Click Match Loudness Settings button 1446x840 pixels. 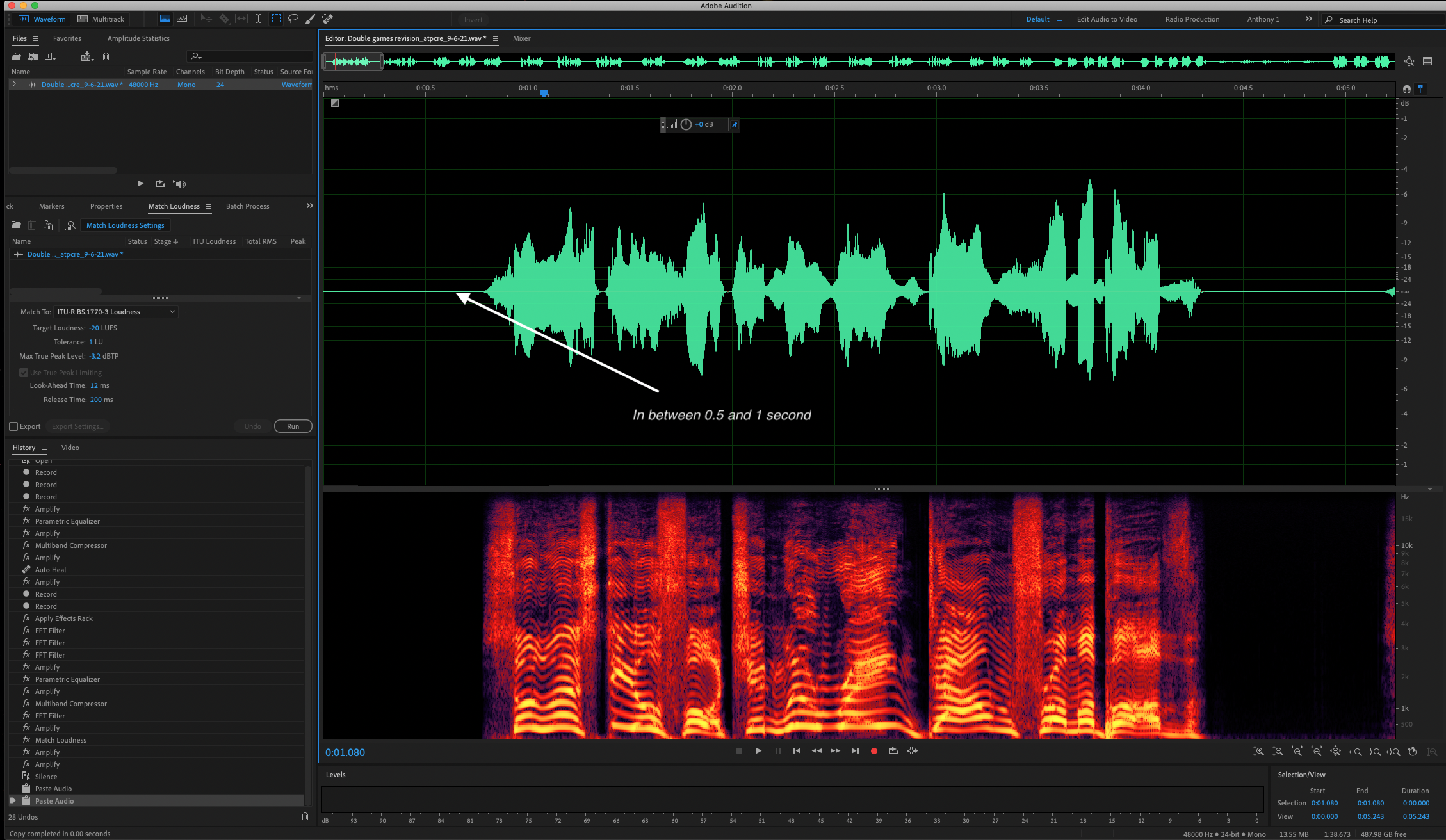point(126,225)
